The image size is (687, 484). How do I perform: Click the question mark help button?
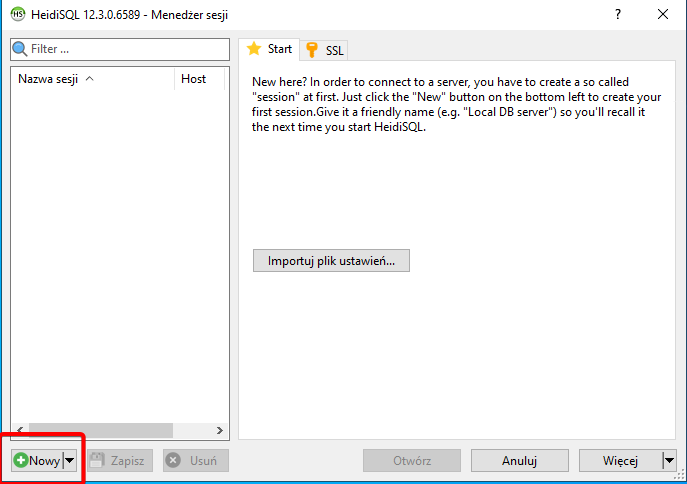point(617,14)
